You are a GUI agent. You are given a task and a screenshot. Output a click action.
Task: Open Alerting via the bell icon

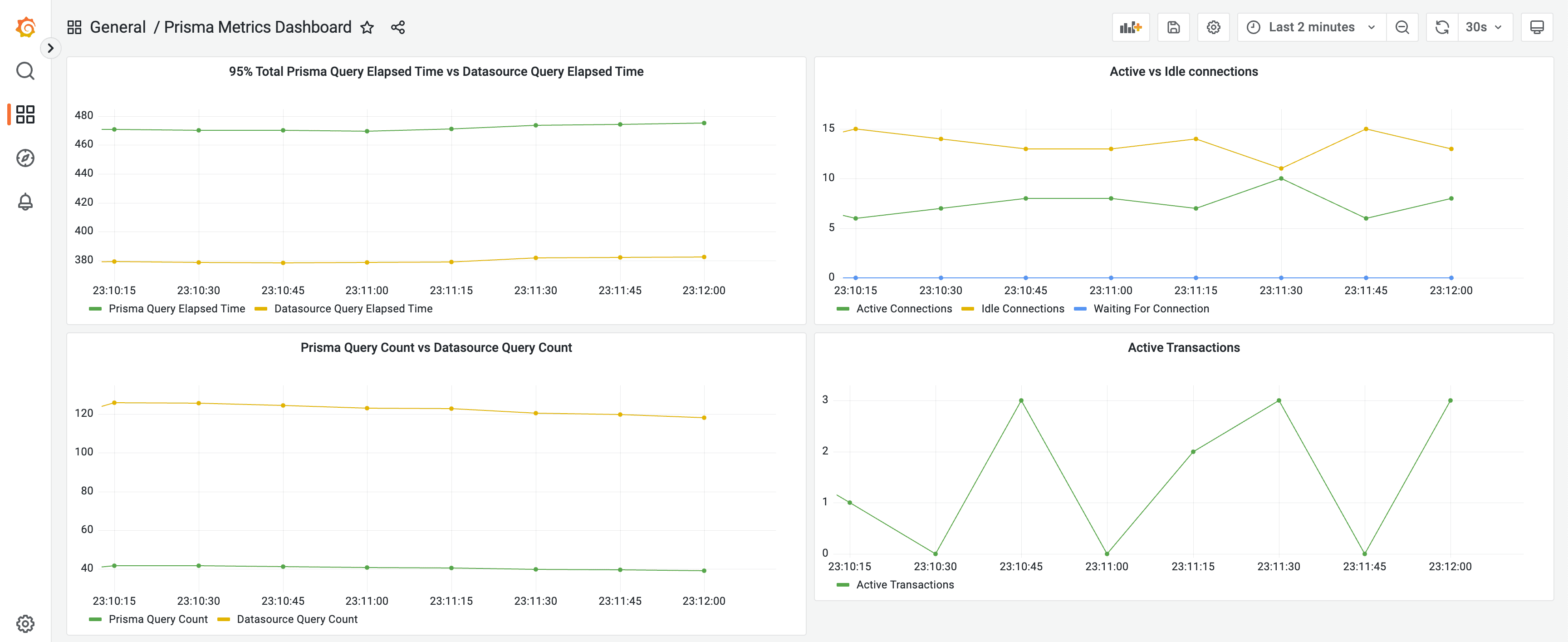25,202
